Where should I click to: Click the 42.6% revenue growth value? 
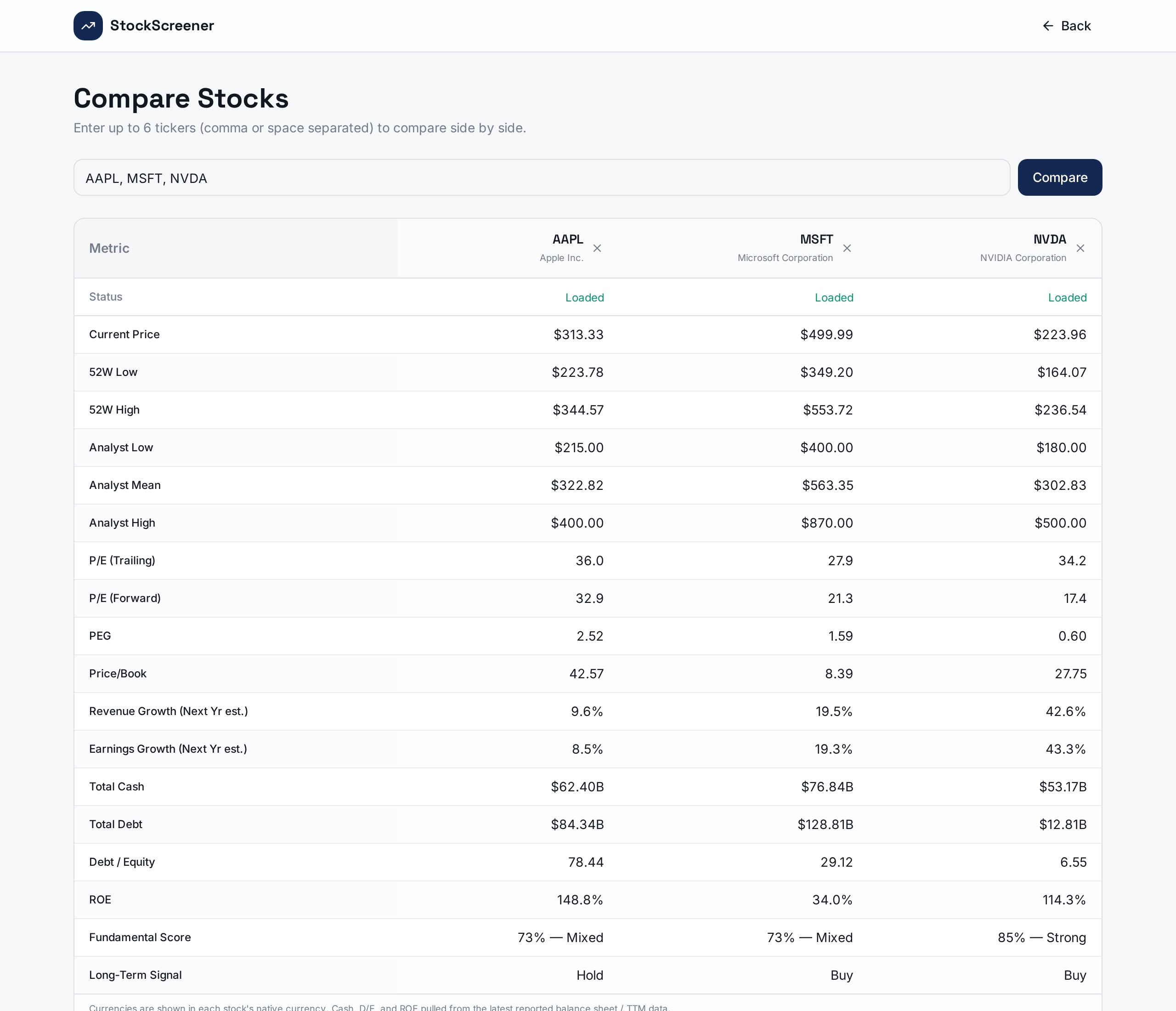tap(1065, 711)
